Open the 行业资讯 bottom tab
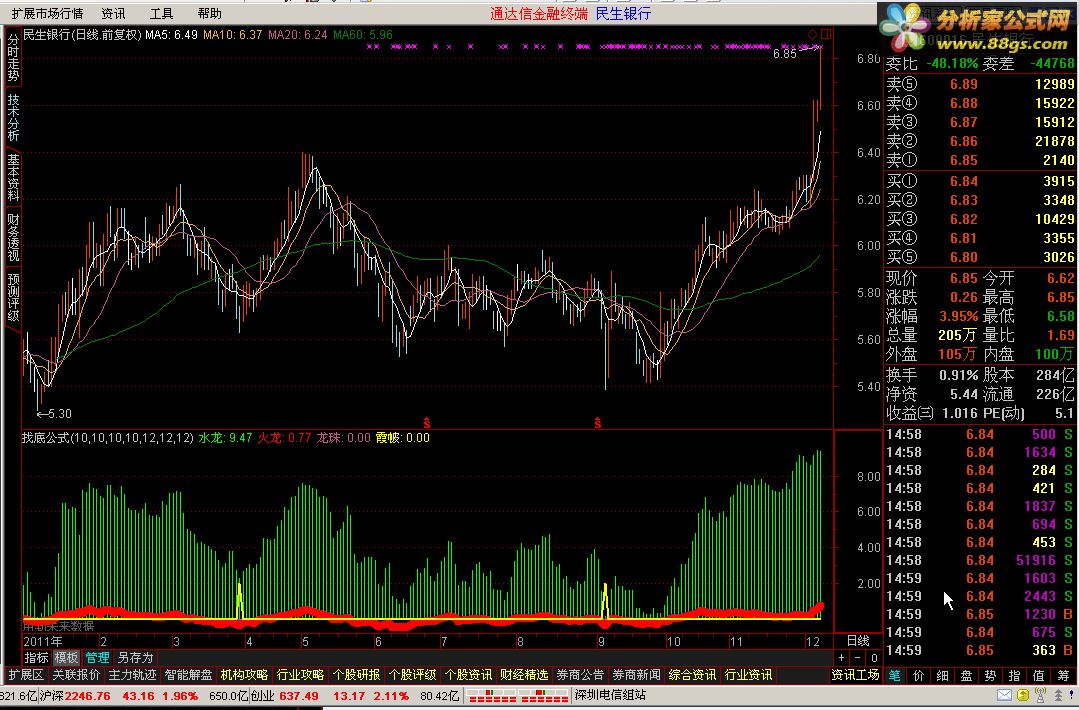The image size is (1079, 710). 749,675
